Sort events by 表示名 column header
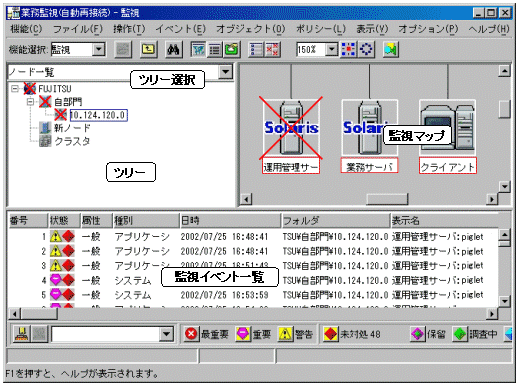The width and height of the screenshot is (519, 386). click(444, 220)
